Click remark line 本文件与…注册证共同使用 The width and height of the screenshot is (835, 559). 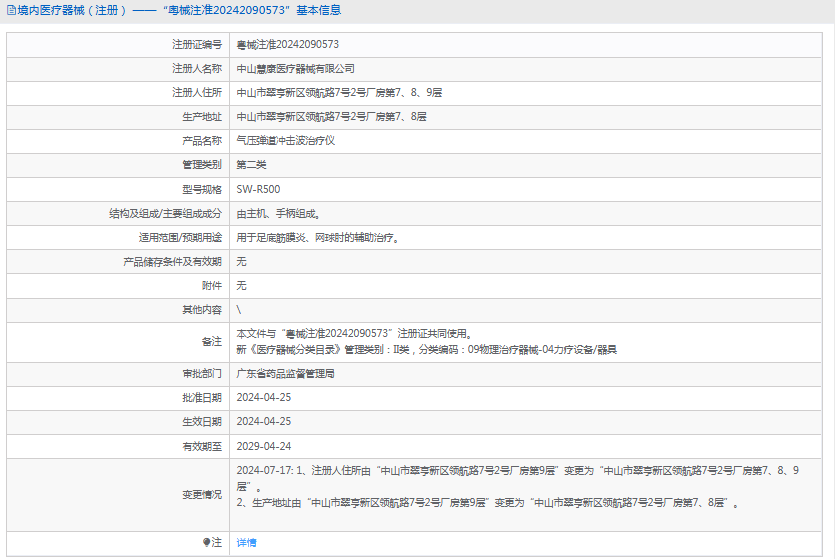tap(354, 334)
